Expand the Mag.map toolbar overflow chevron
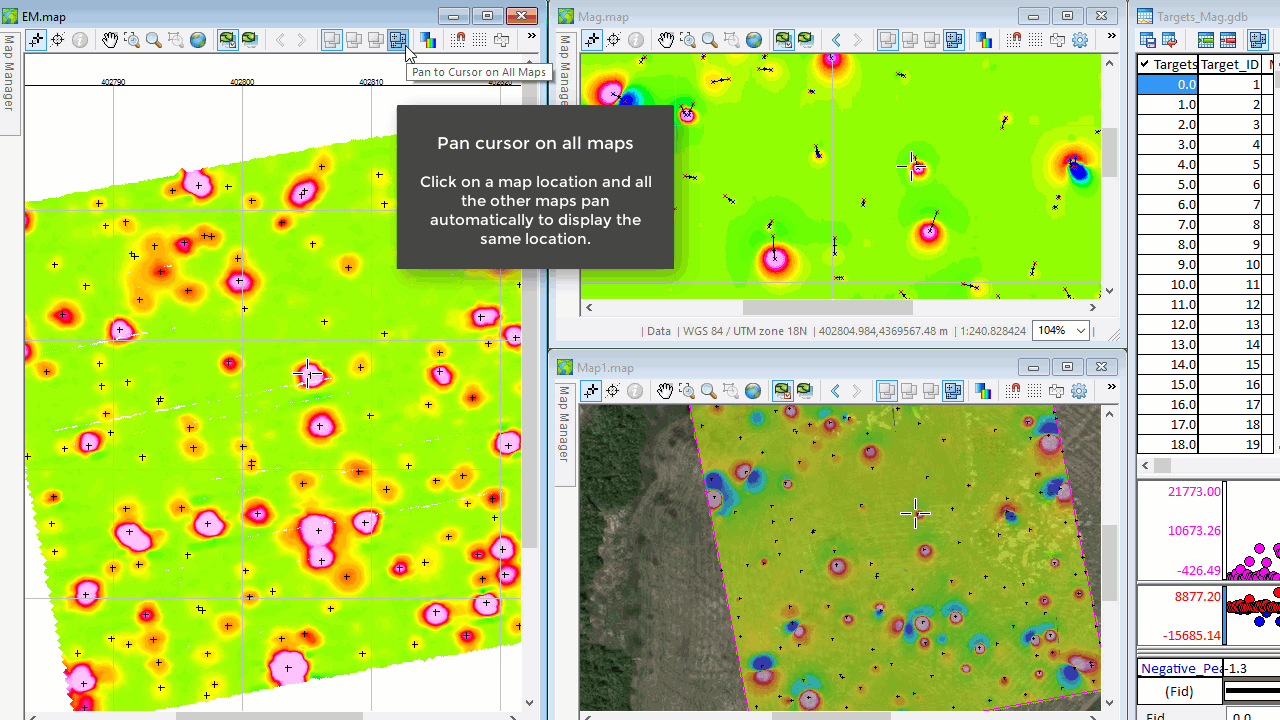This screenshot has width=1280, height=720. tap(1111, 37)
